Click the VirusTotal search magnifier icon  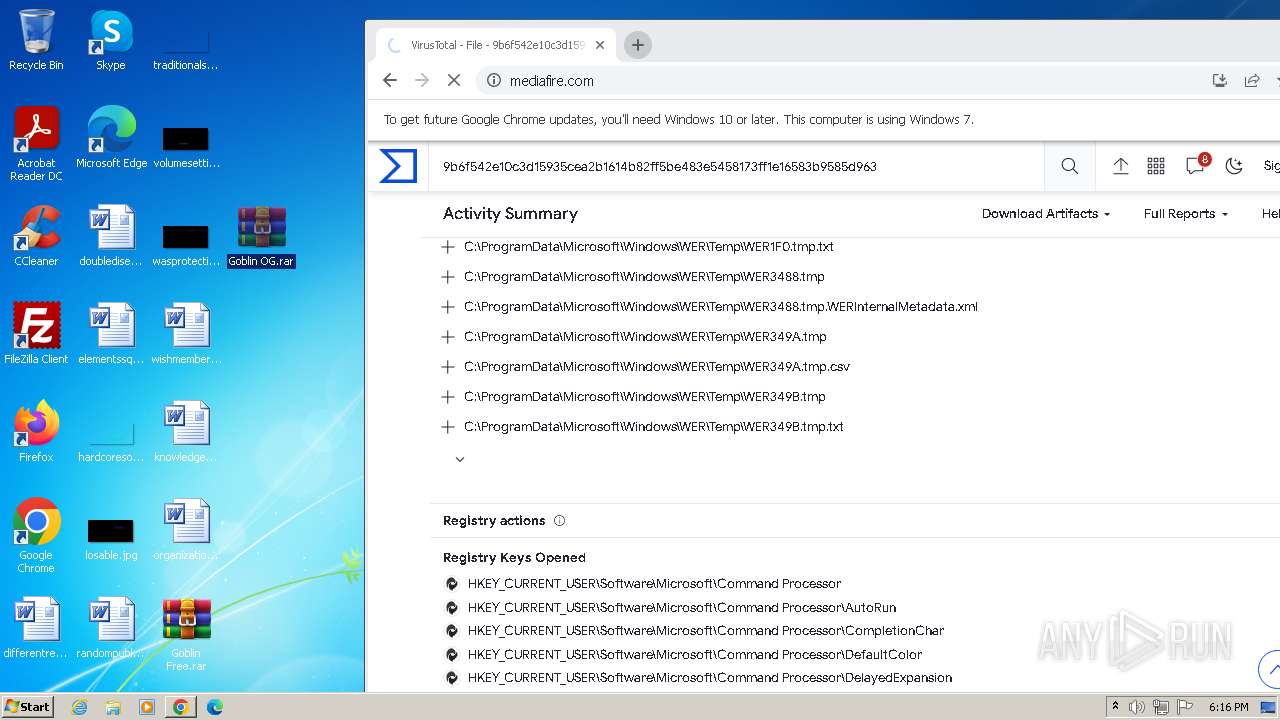tap(1069, 166)
